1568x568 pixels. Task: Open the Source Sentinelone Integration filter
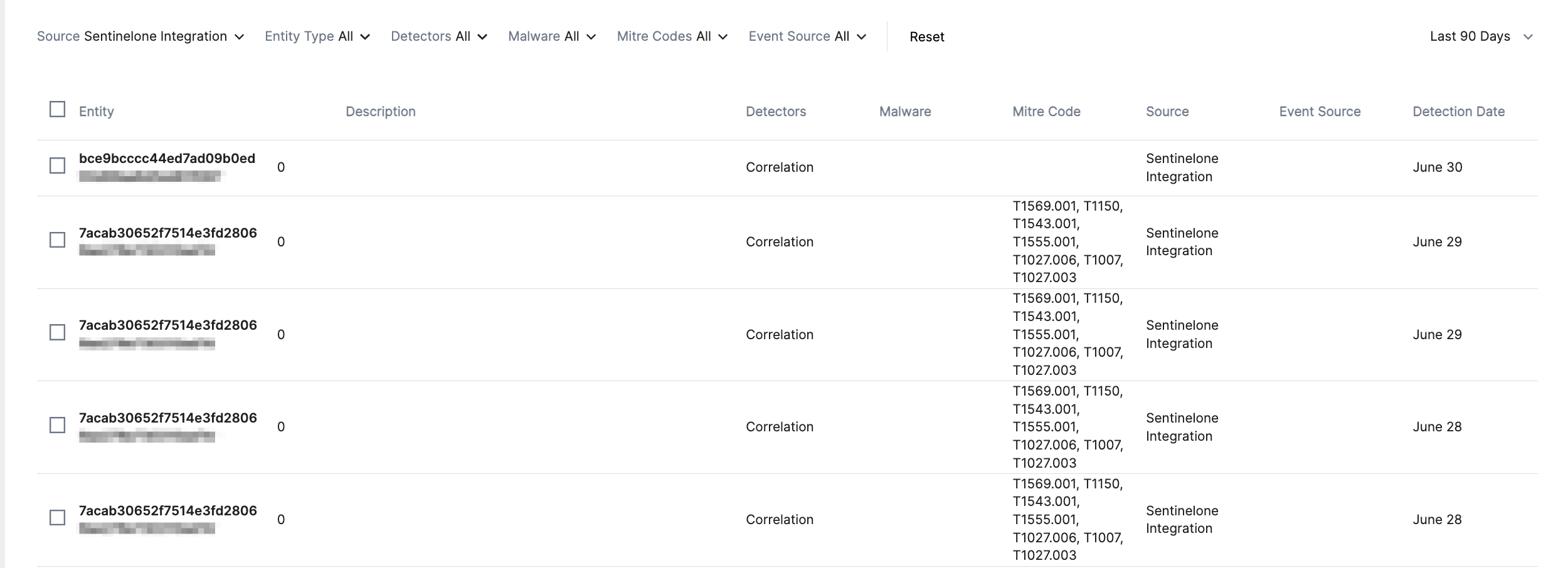pyautogui.click(x=140, y=36)
